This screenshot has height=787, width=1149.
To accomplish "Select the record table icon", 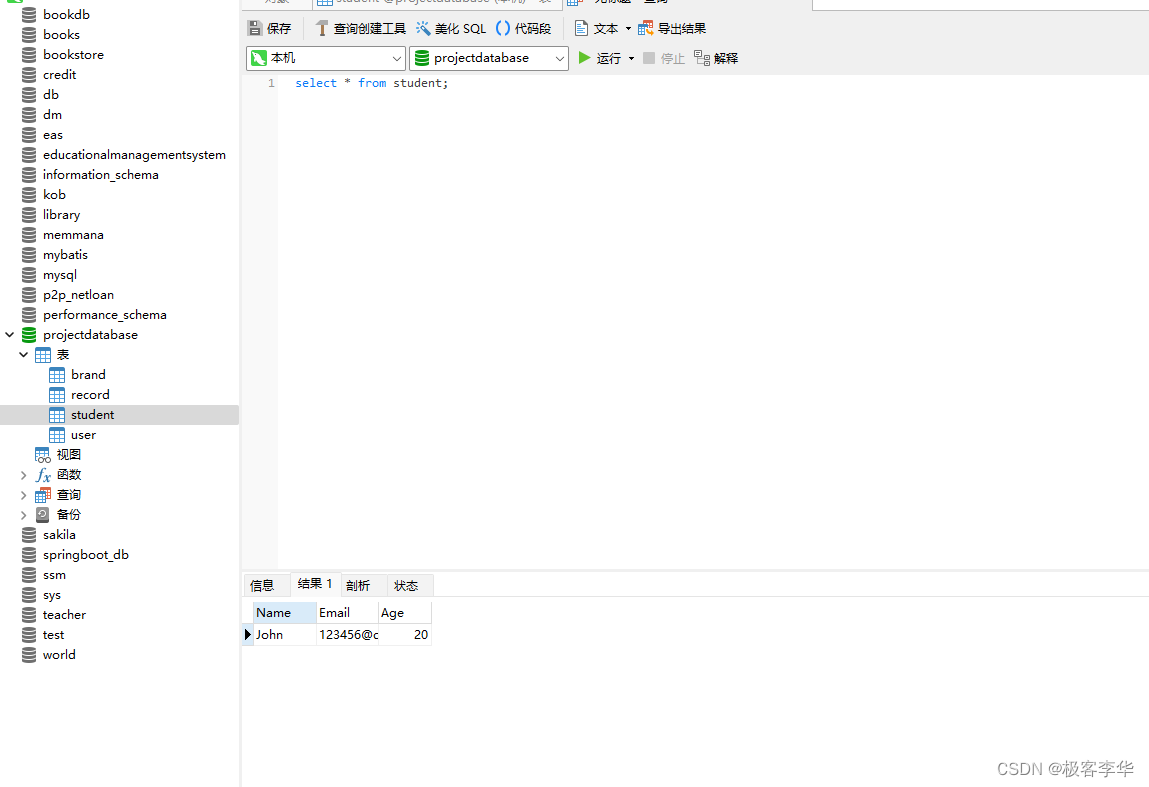I will point(57,395).
